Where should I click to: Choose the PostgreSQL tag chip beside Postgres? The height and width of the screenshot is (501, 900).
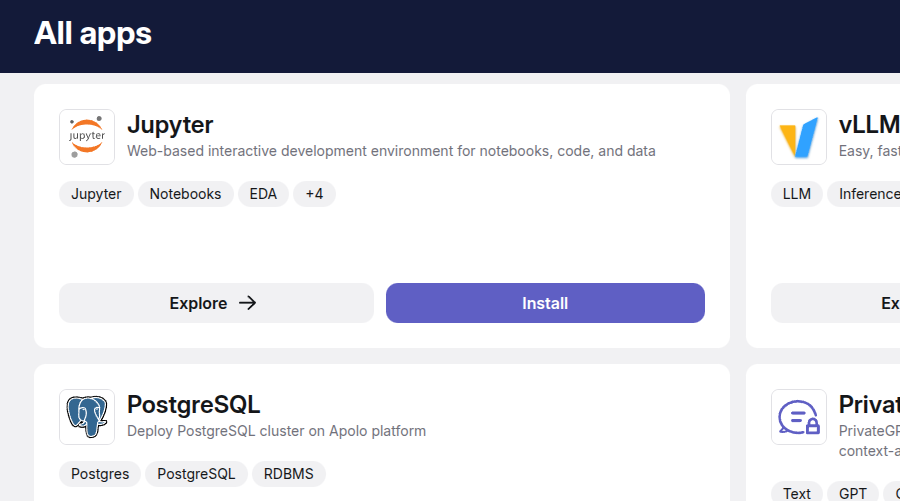(196, 474)
